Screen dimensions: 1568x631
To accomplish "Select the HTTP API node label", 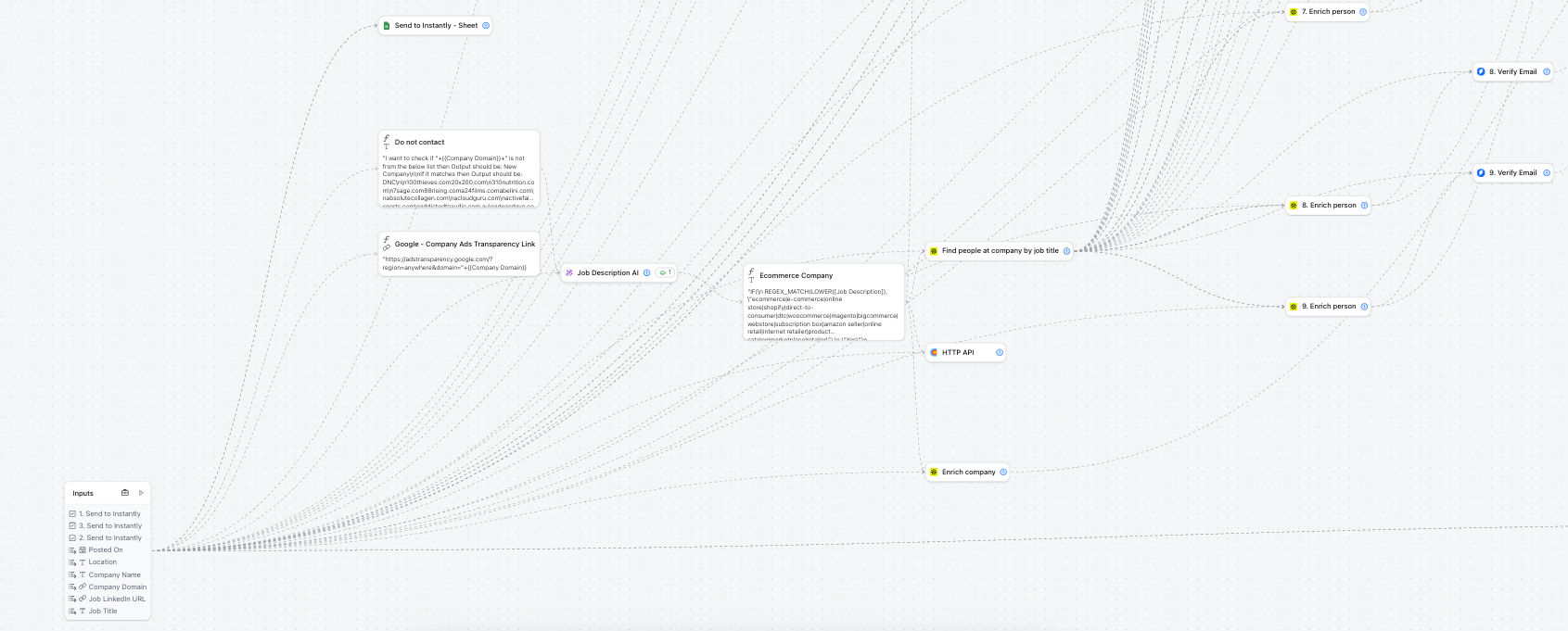I will coord(958,353).
